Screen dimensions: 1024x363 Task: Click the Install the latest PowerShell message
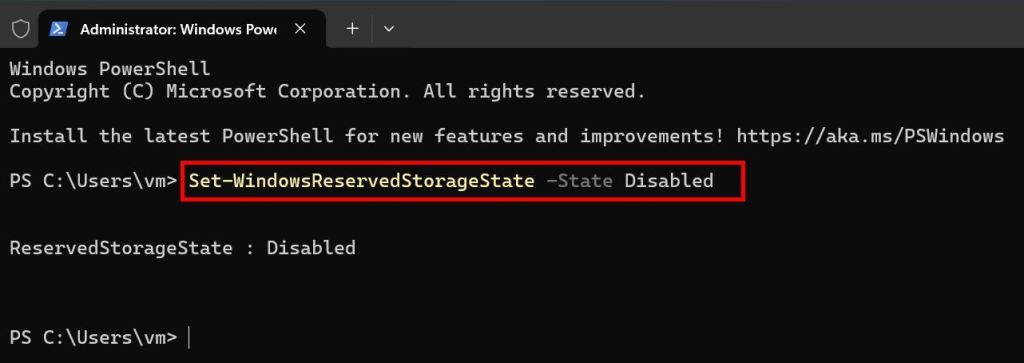(x=367, y=136)
